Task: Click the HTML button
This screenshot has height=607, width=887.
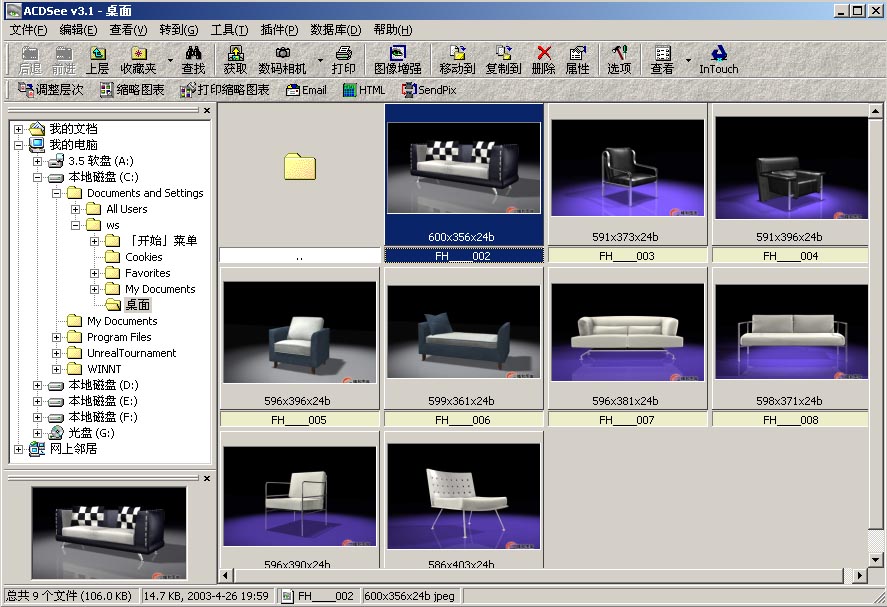Action: [x=363, y=90]
